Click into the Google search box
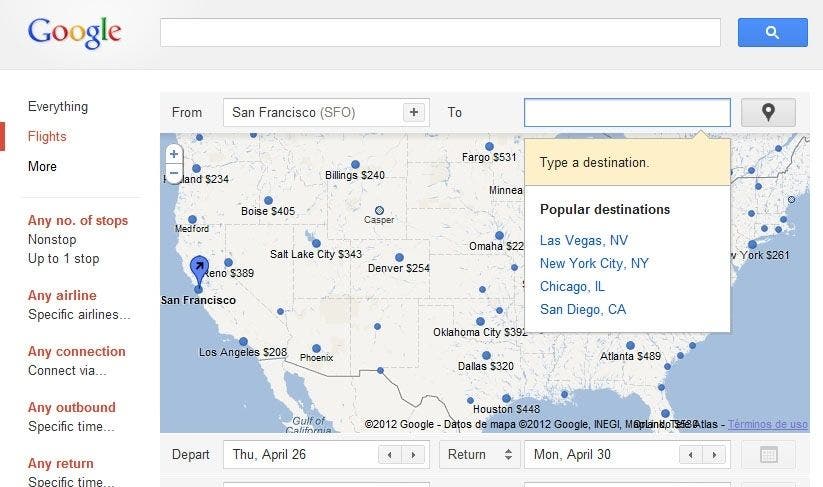Viewport: 823px width, 487px height. click(x=440, y=33)
